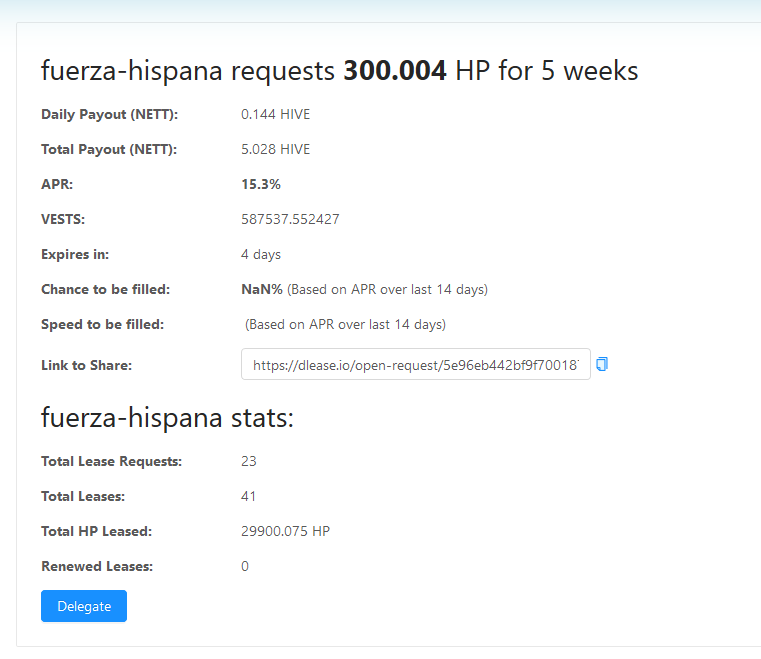The height and width of the screenshot is (659, 761).
Task: Click the 'Total Payout (NETT):' label
Action: click(x=109, y=149)
